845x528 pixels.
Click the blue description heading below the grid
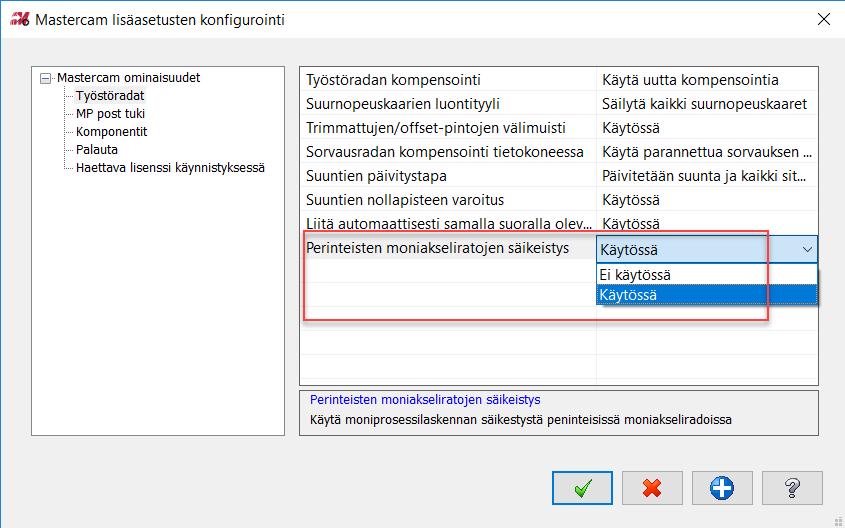click(425, 400)
